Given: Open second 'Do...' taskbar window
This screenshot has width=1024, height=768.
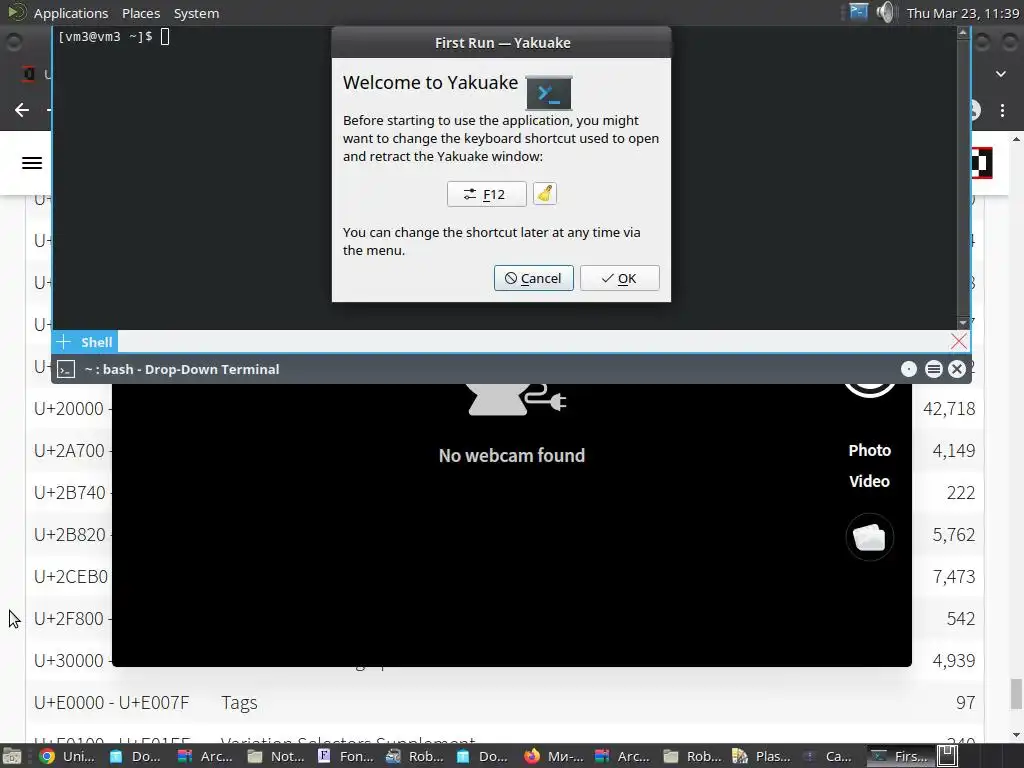Looking at the screenshot, I should (484, 756).
